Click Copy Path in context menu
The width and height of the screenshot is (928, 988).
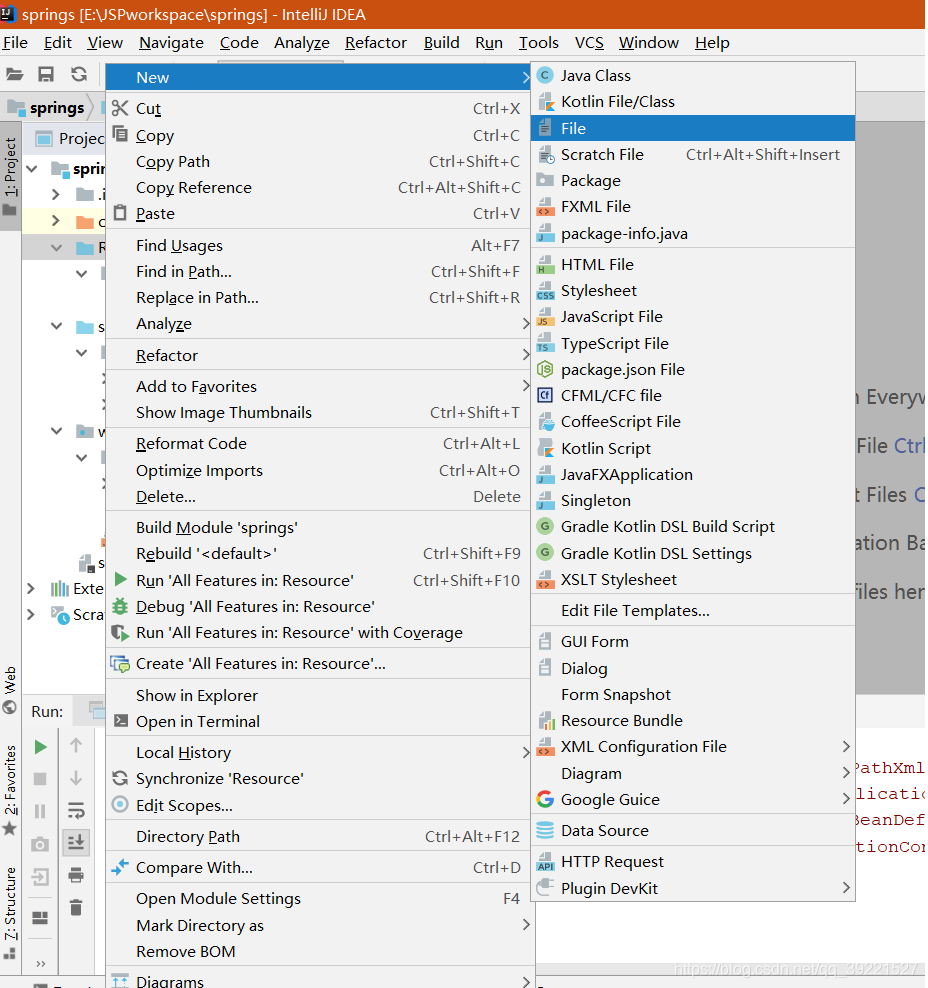click(318, 161)
